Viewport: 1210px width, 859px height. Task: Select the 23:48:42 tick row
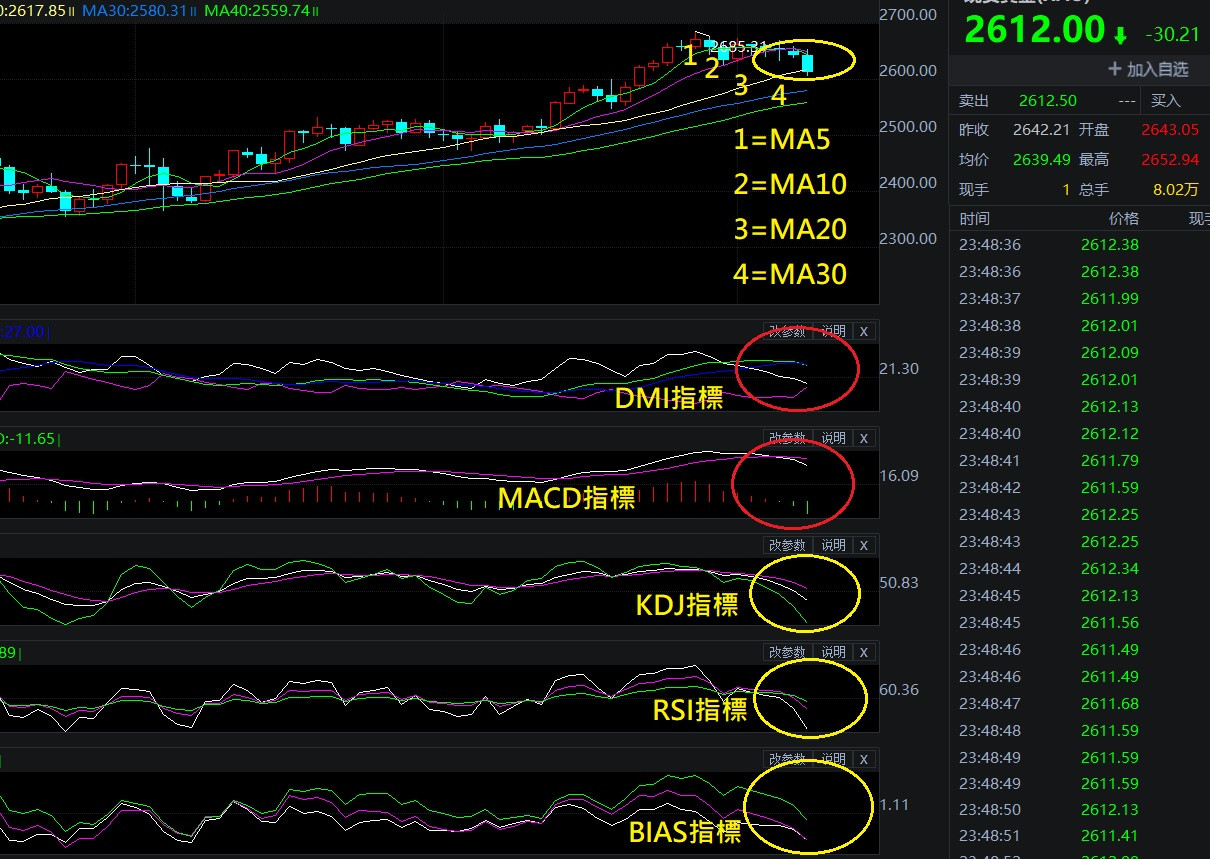[1080, 487]
